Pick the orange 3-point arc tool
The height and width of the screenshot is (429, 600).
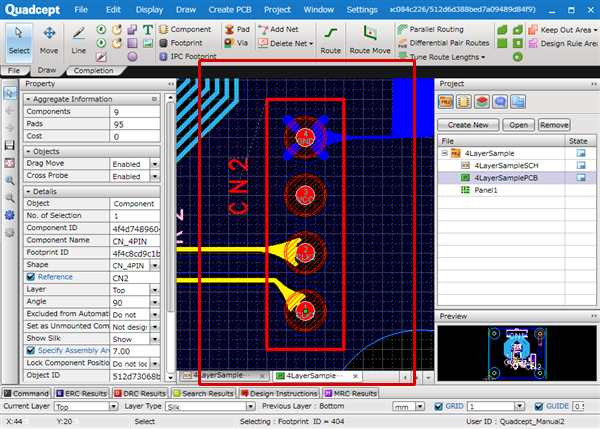tap(117, 43)
